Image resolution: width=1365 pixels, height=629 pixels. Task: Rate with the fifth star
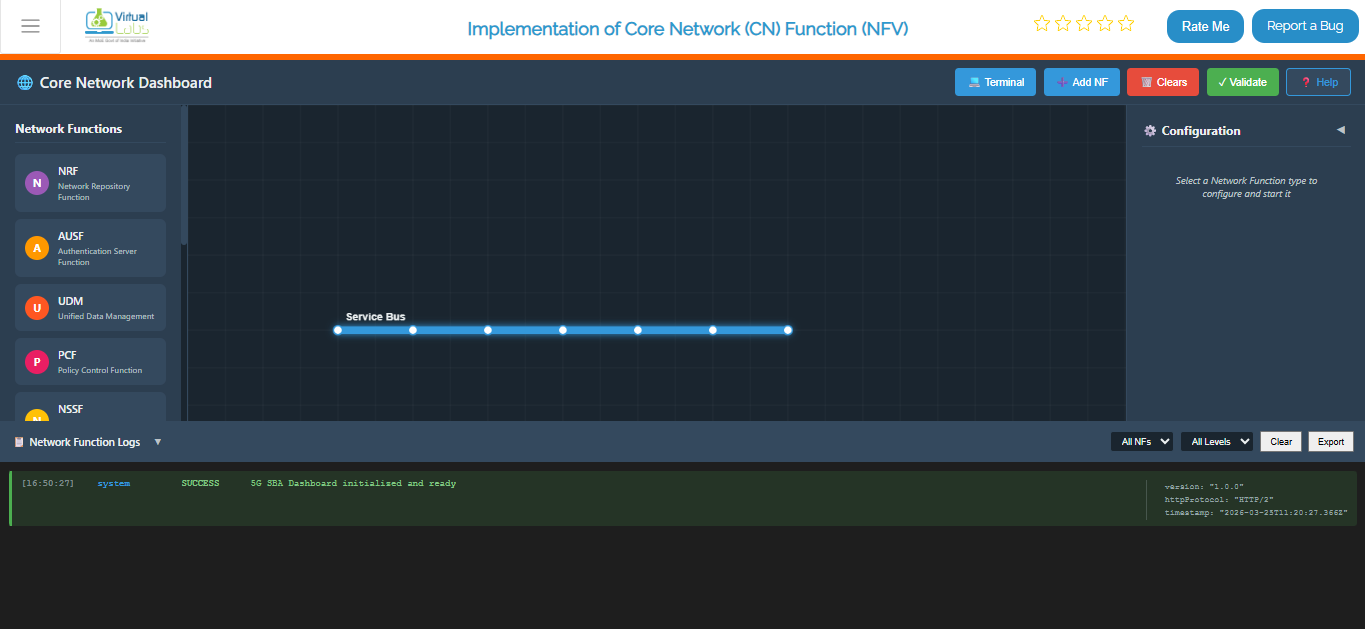tap(1126, 23)
